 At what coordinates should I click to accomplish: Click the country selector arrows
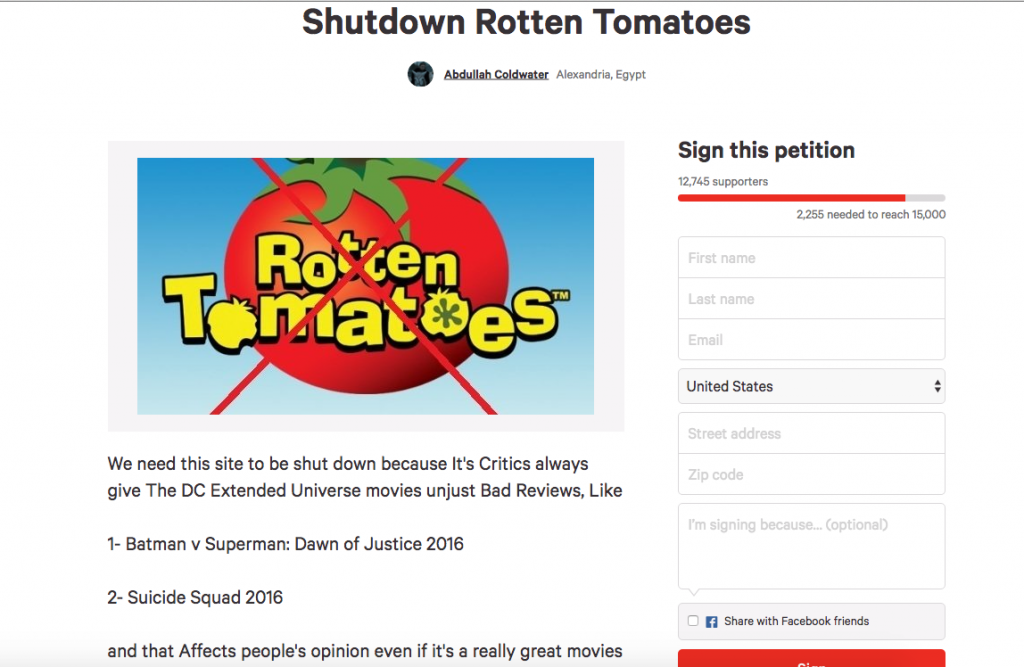[937, 386]
